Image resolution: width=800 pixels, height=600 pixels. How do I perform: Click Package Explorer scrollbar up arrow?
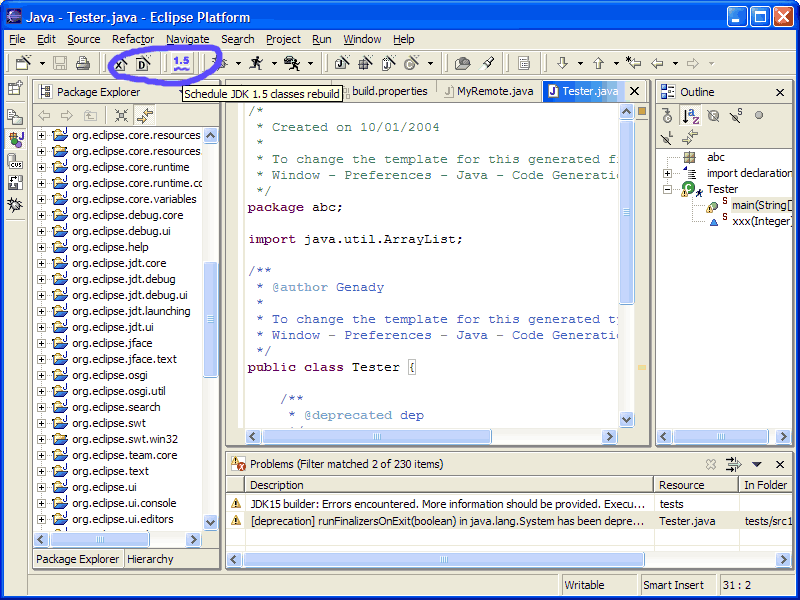coord(210,135)
